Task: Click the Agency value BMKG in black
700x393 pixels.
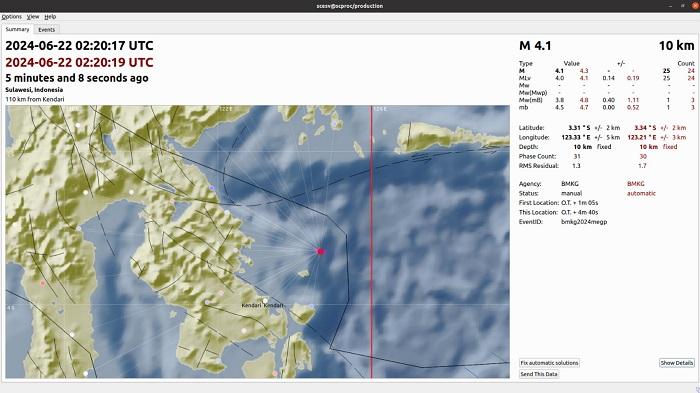Action: [570, 184]
